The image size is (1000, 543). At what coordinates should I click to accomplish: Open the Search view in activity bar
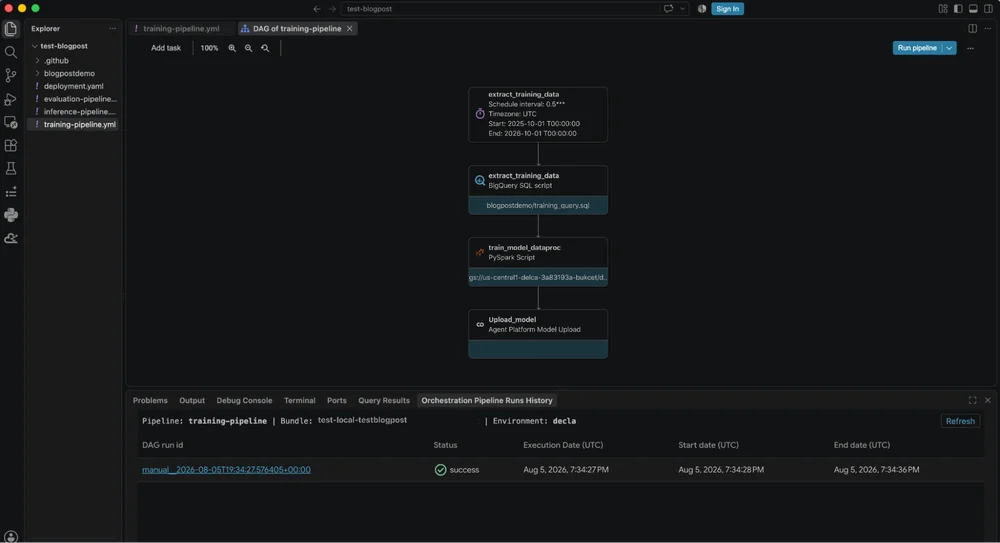[x=11, y=52]
